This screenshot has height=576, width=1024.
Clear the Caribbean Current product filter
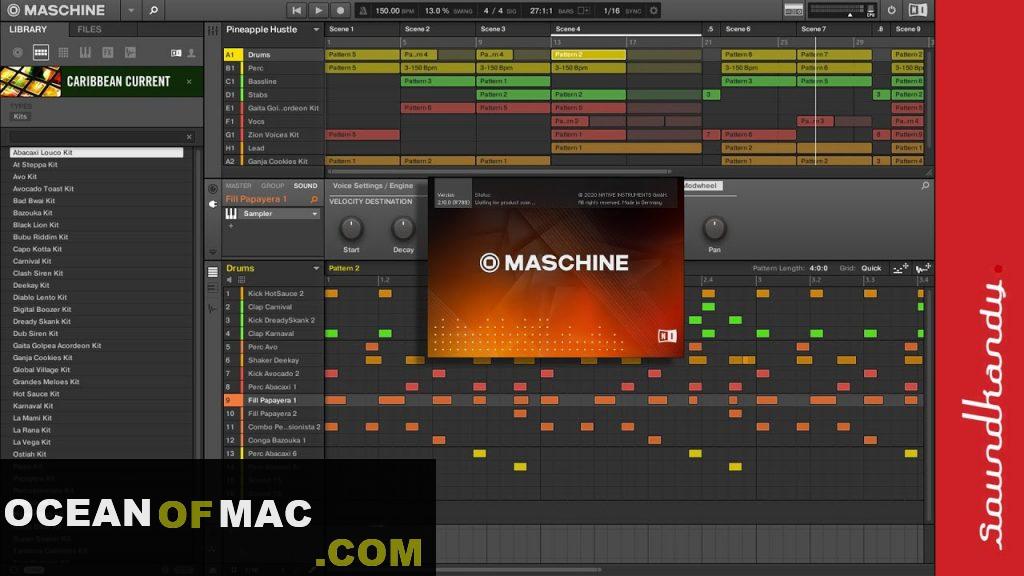[x=189, y=82]
